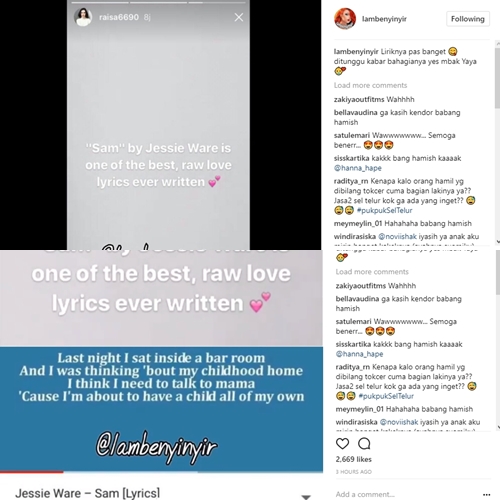Open hashtag #pukpukSelTelur in upper comments

click(x=384, y=210)
